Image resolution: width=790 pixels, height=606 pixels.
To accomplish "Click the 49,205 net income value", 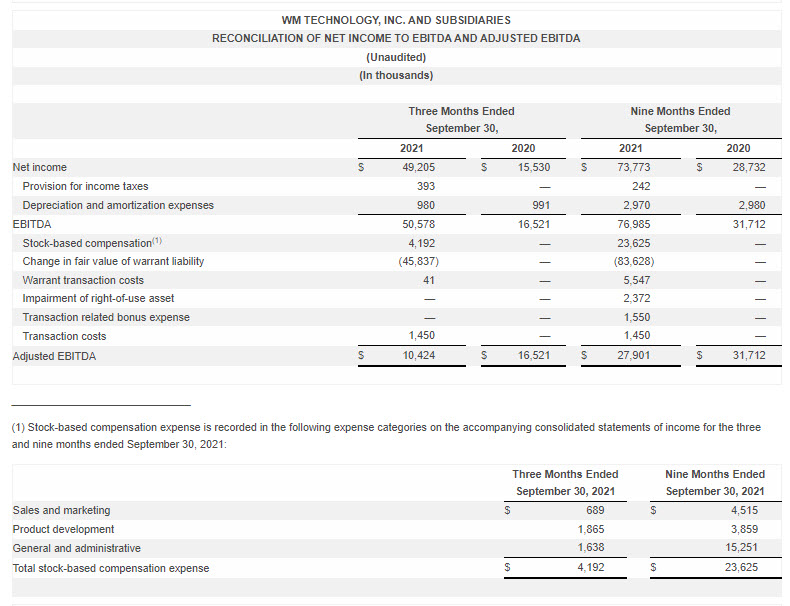I will [x=418, y=167].
